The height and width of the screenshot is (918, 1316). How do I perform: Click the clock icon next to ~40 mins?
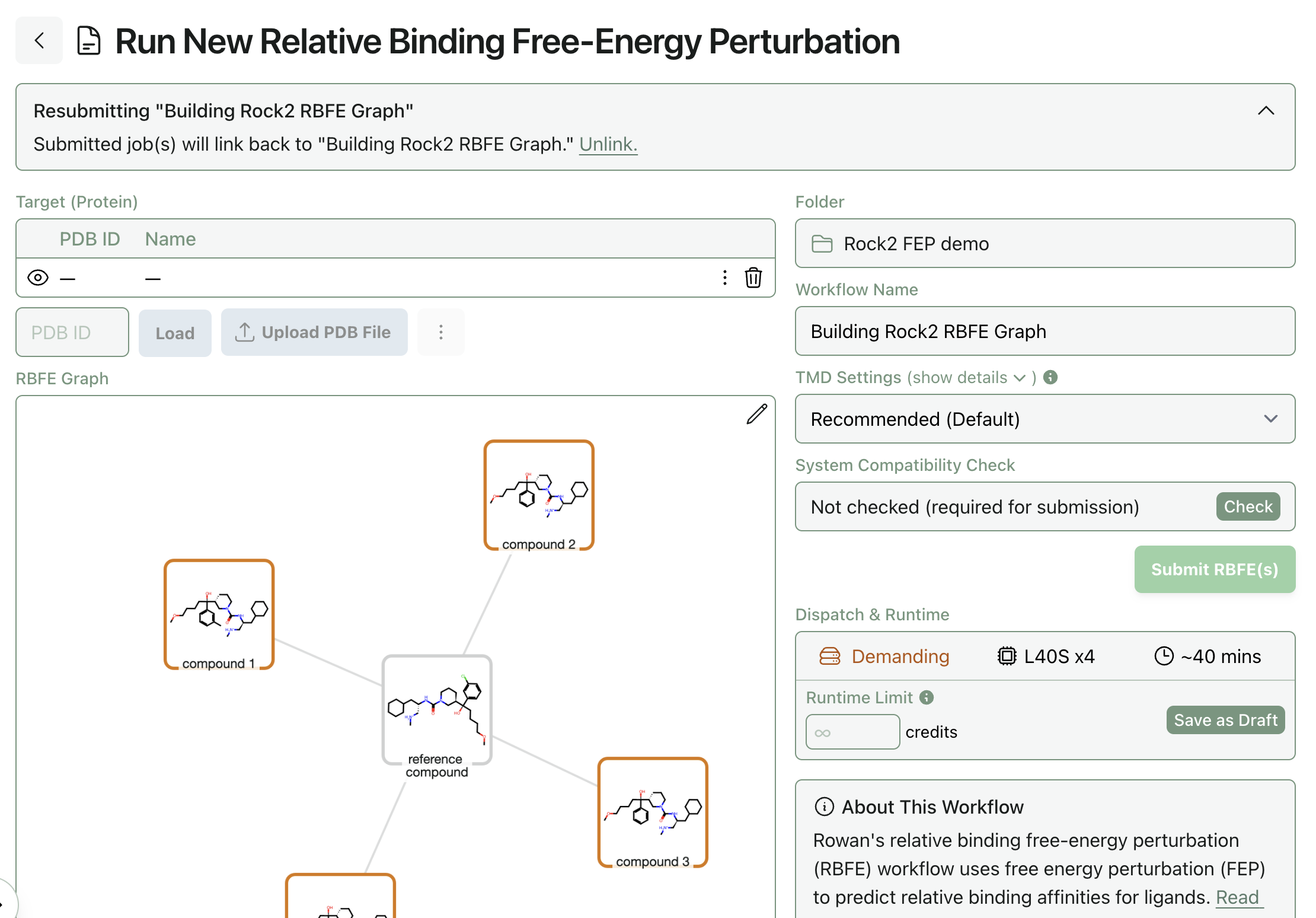(x=1164, y=656)
